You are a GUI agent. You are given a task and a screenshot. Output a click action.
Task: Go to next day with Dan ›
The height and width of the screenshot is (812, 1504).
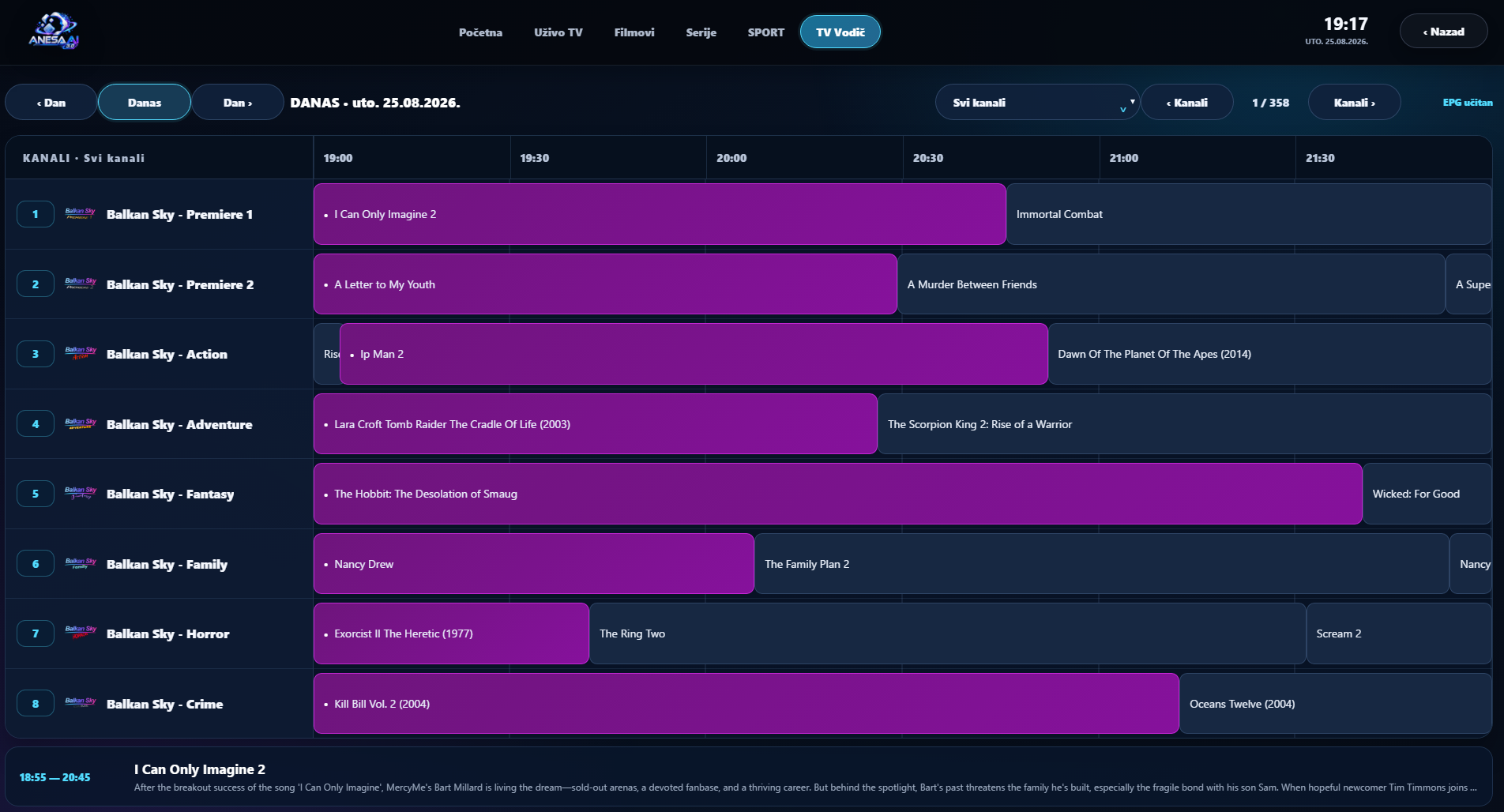(238, 102)
